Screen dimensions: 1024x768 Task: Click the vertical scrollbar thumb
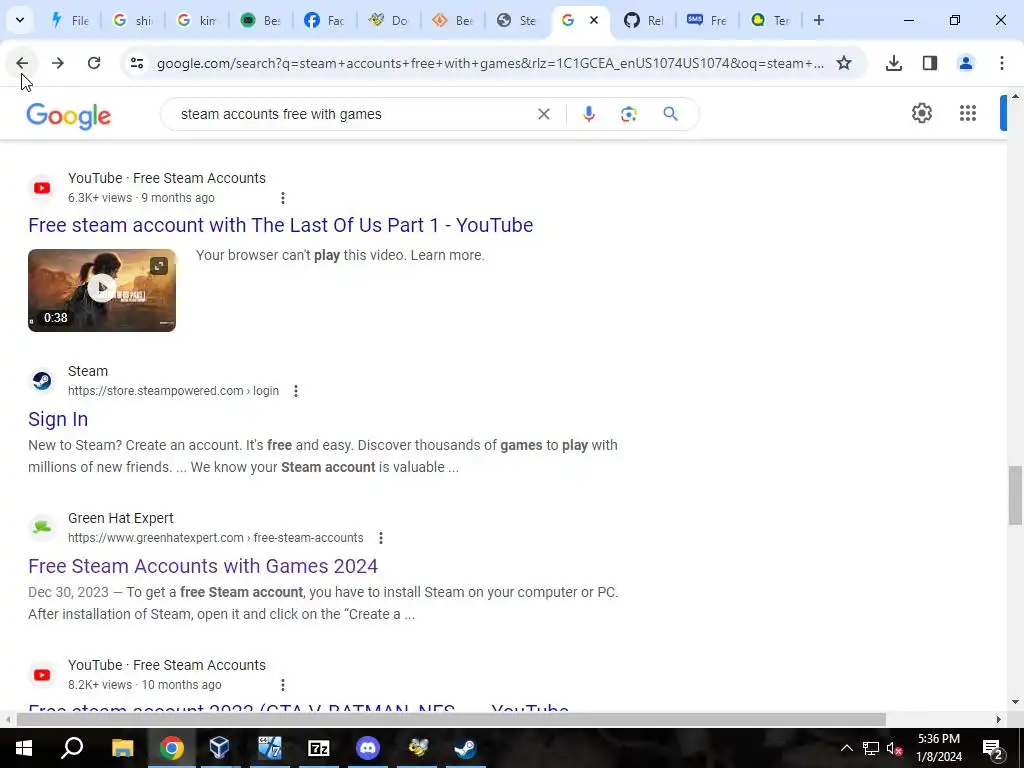coord(1015,495)
